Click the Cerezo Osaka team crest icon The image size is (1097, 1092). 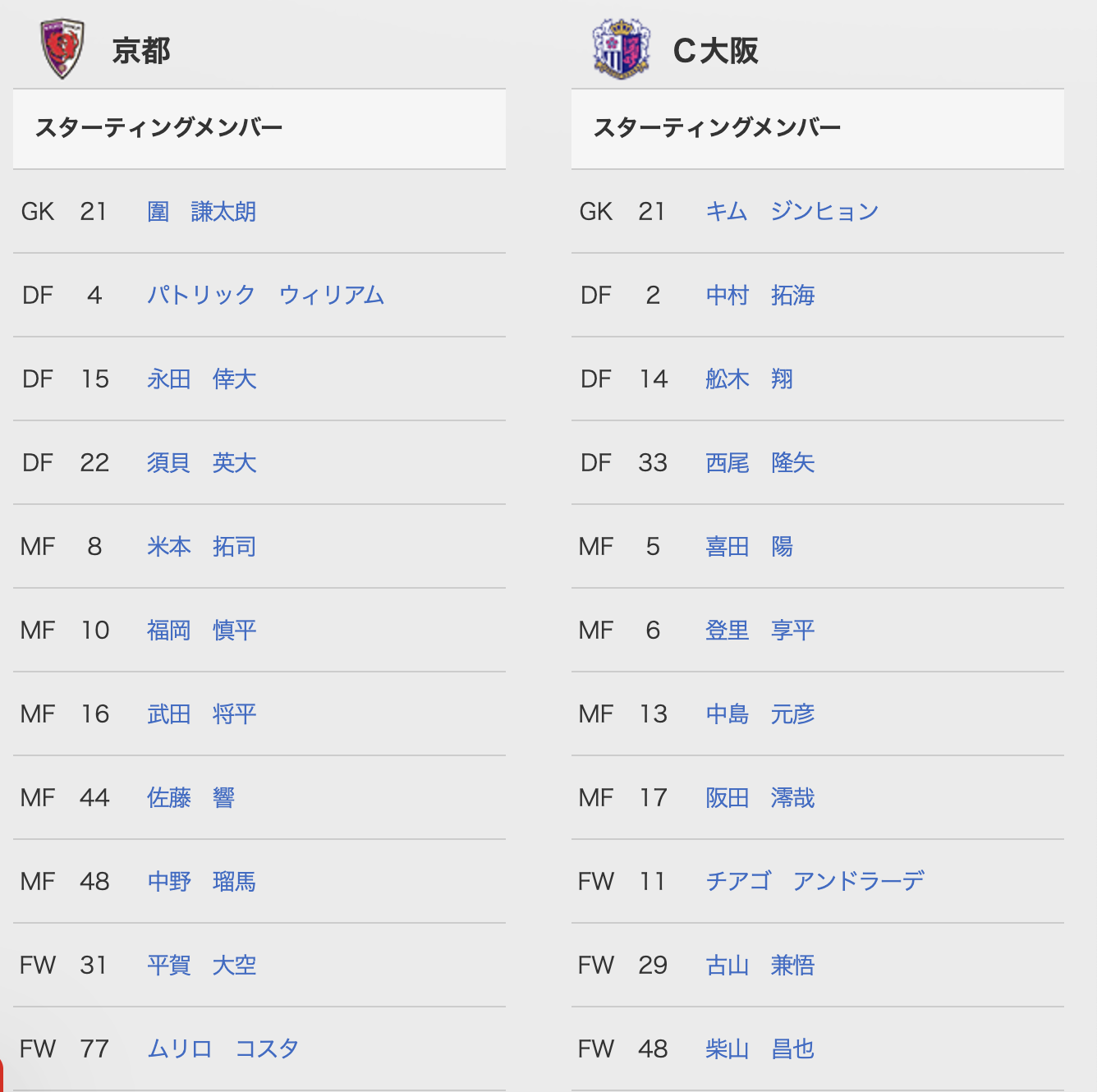[622, 49]
